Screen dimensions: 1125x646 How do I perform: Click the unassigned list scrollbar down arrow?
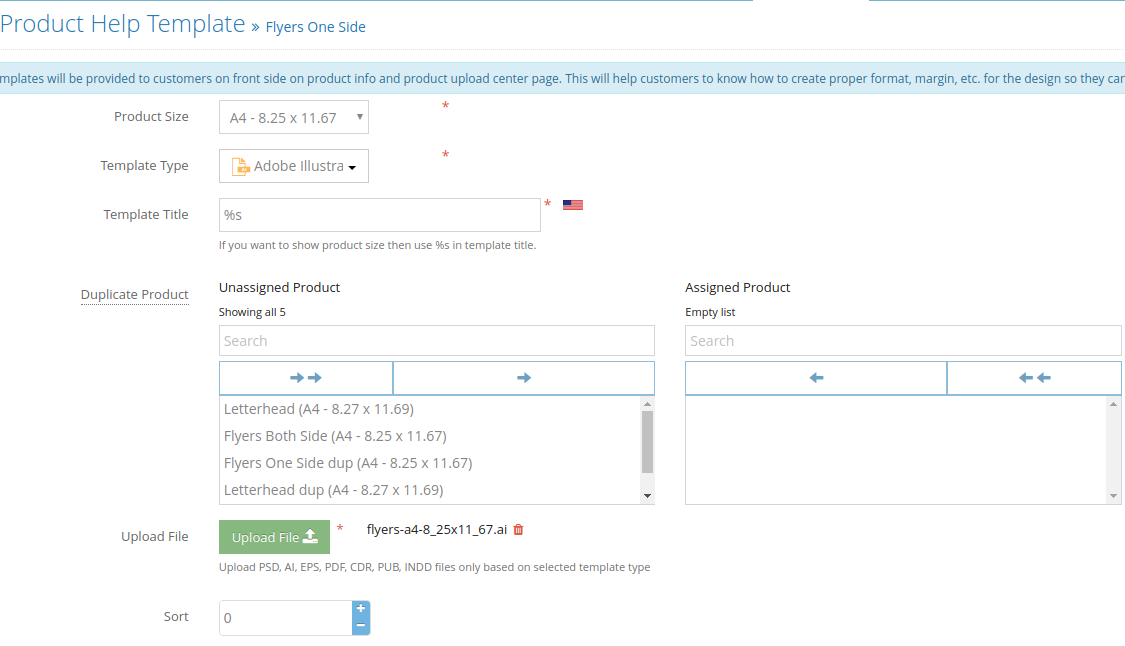pyautogui.click(x=647, y=496)
